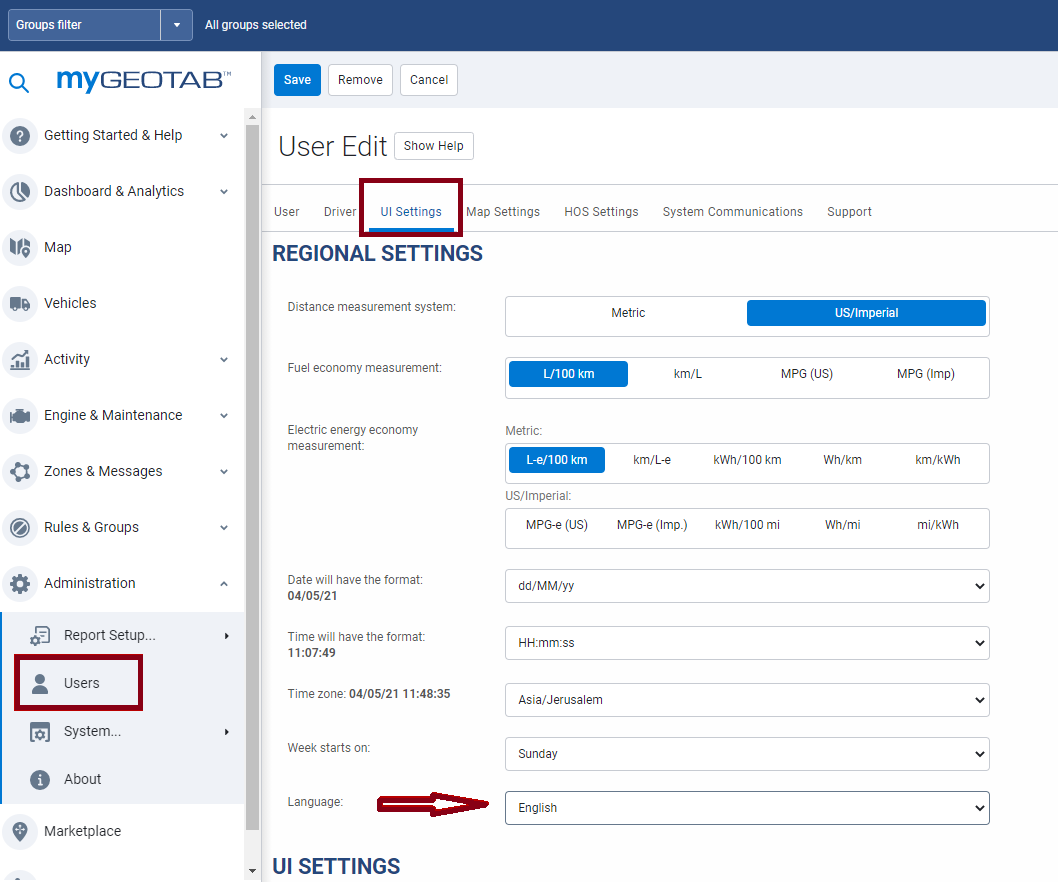Viewport: 1058px width, 882px height.
Task: Switch to the HOS Settings tab
Action: tap(601, 212)
